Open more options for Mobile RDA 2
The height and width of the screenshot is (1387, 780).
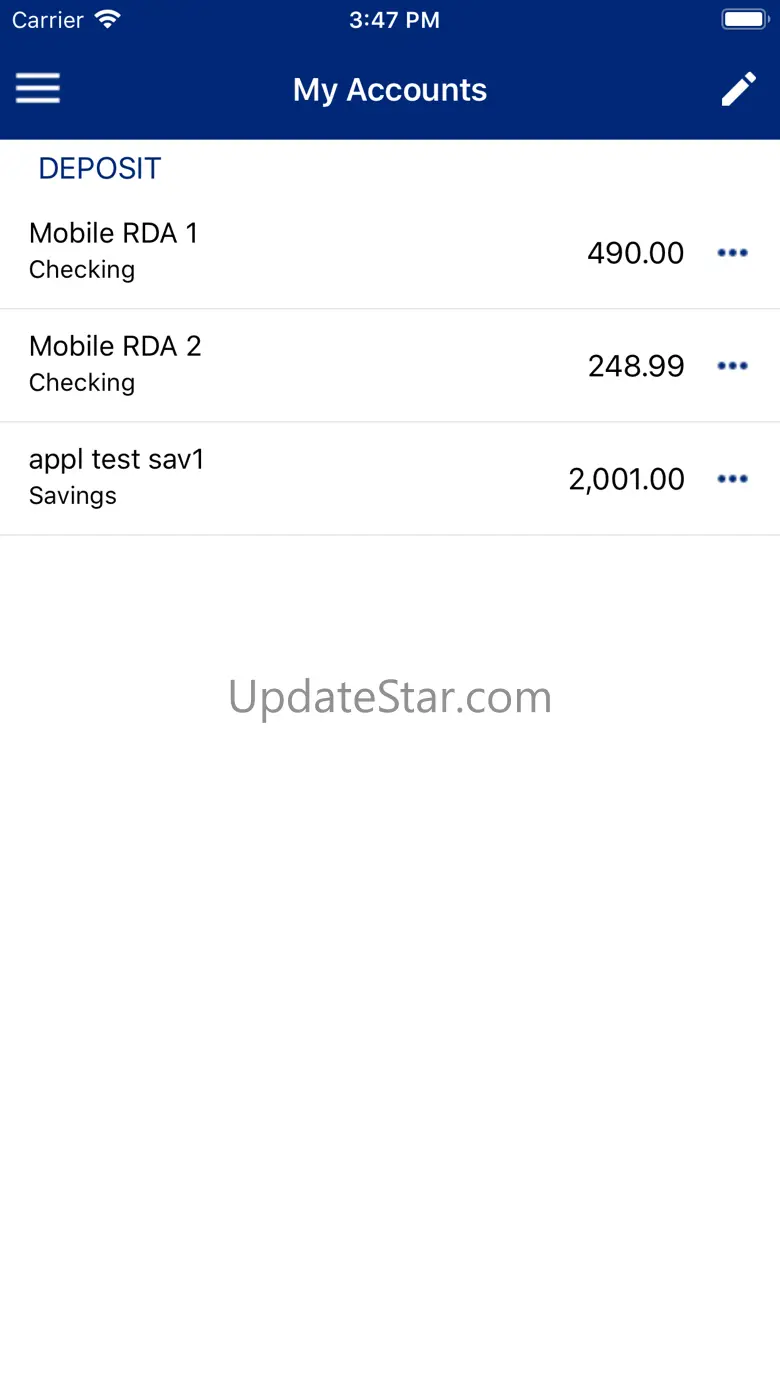[x=732, y=366]
